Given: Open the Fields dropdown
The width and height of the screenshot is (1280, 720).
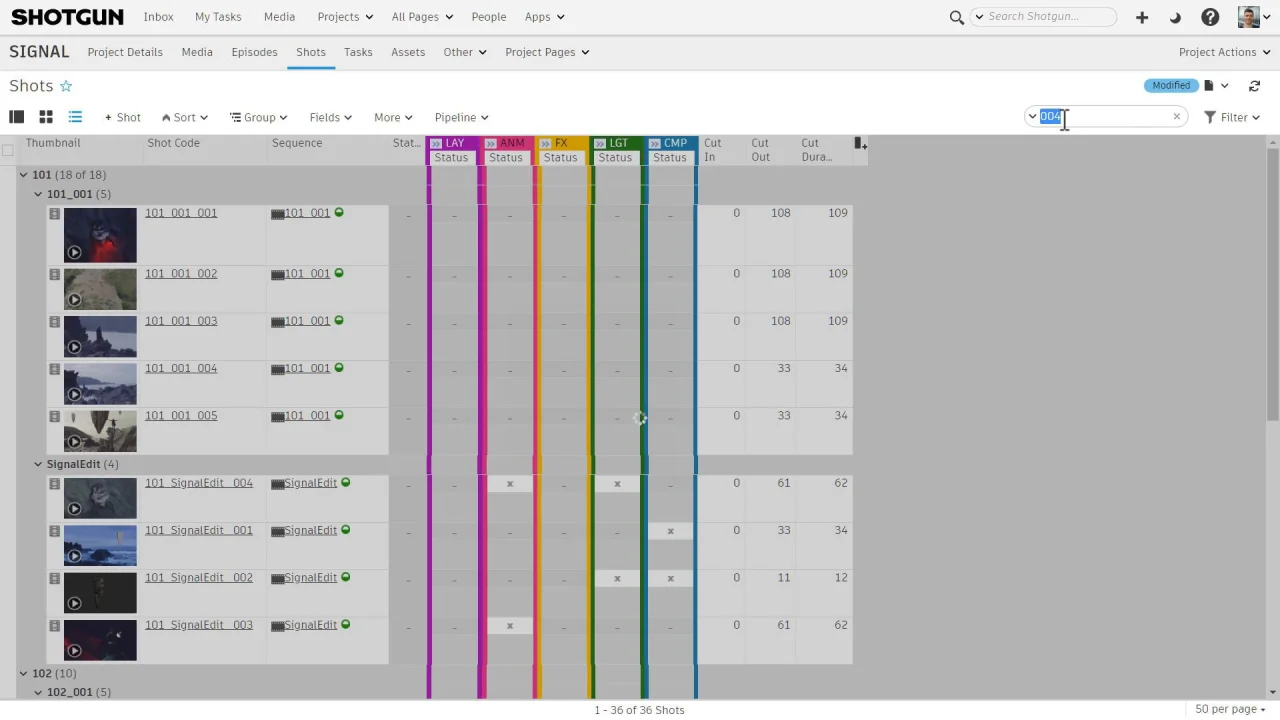Looking at the screenshot, I should (330, 117).
